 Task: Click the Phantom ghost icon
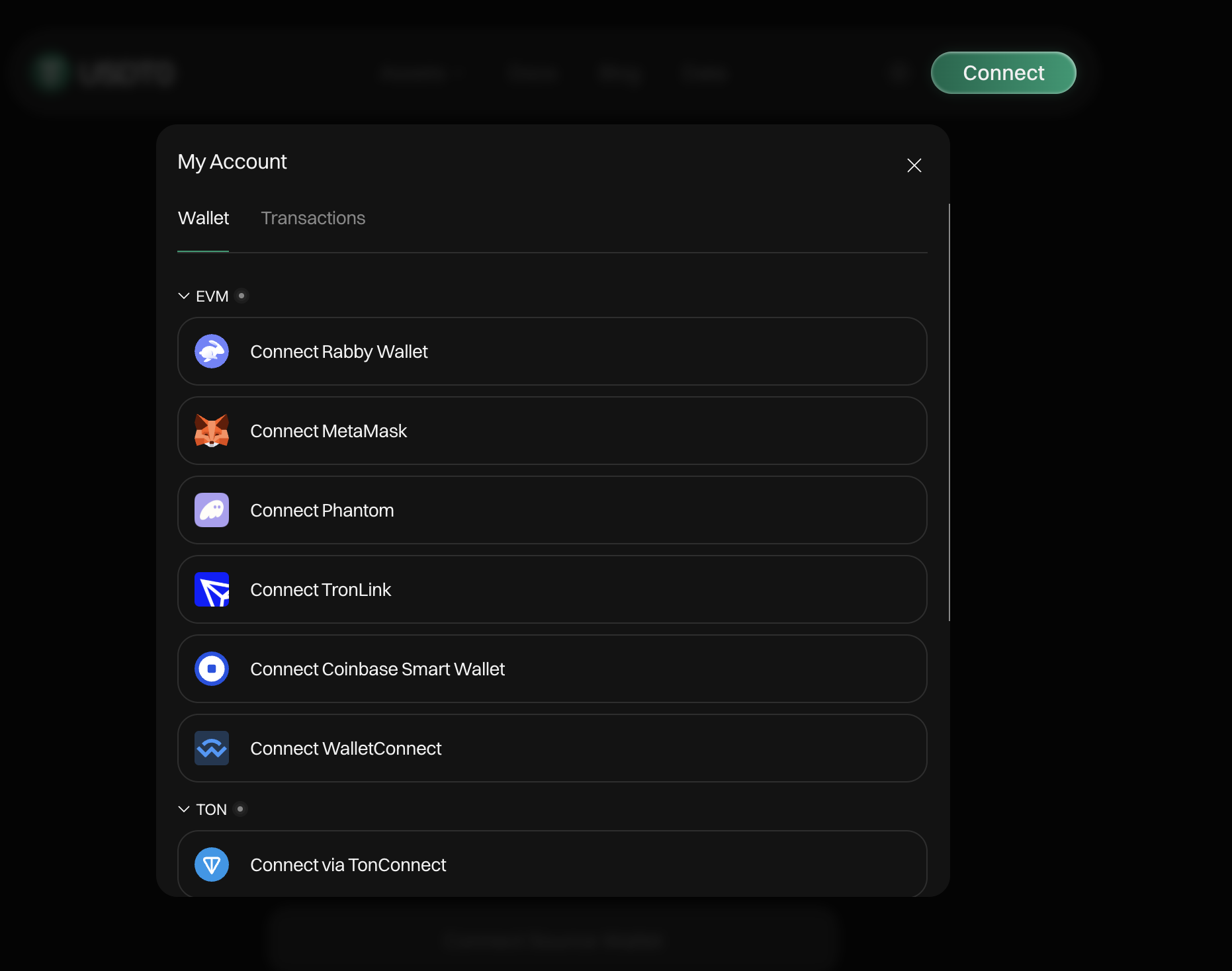[212, 510]
